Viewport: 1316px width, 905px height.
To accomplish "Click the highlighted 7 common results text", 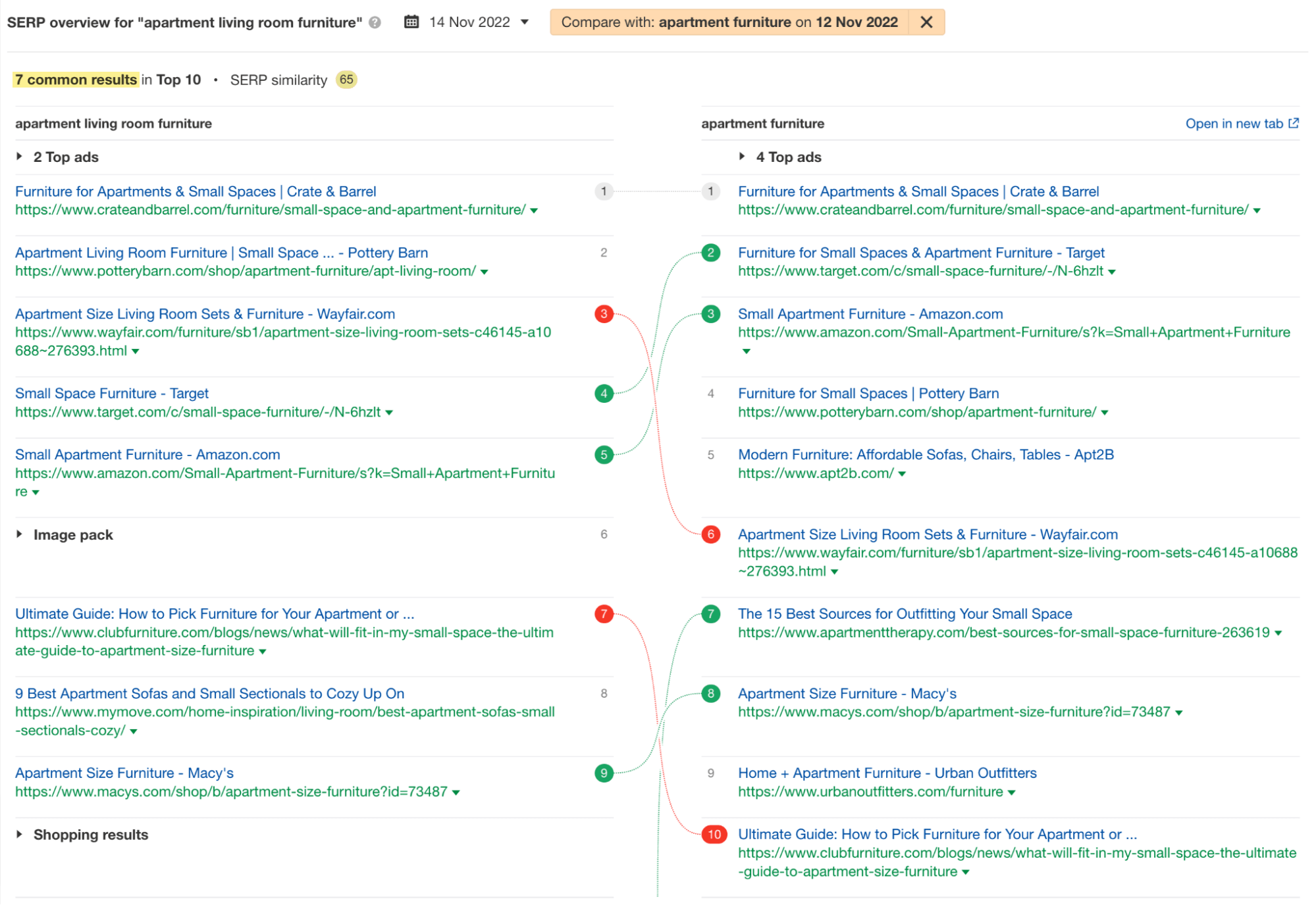I will click(x=75, y=80).
